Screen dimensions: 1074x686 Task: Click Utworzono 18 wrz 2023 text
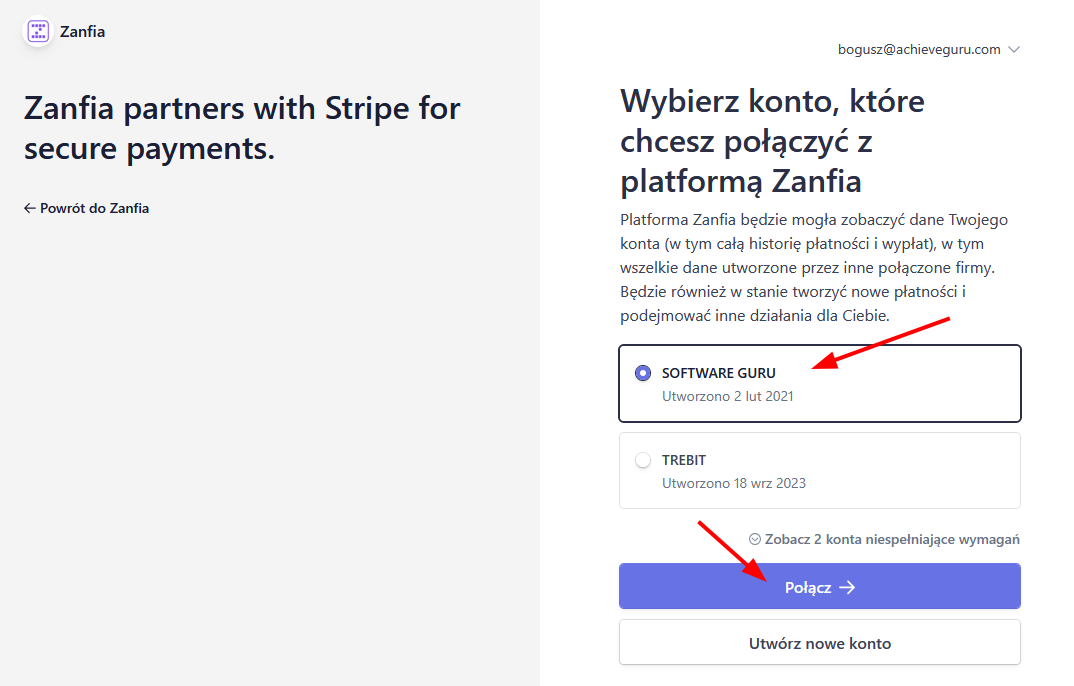733,483
